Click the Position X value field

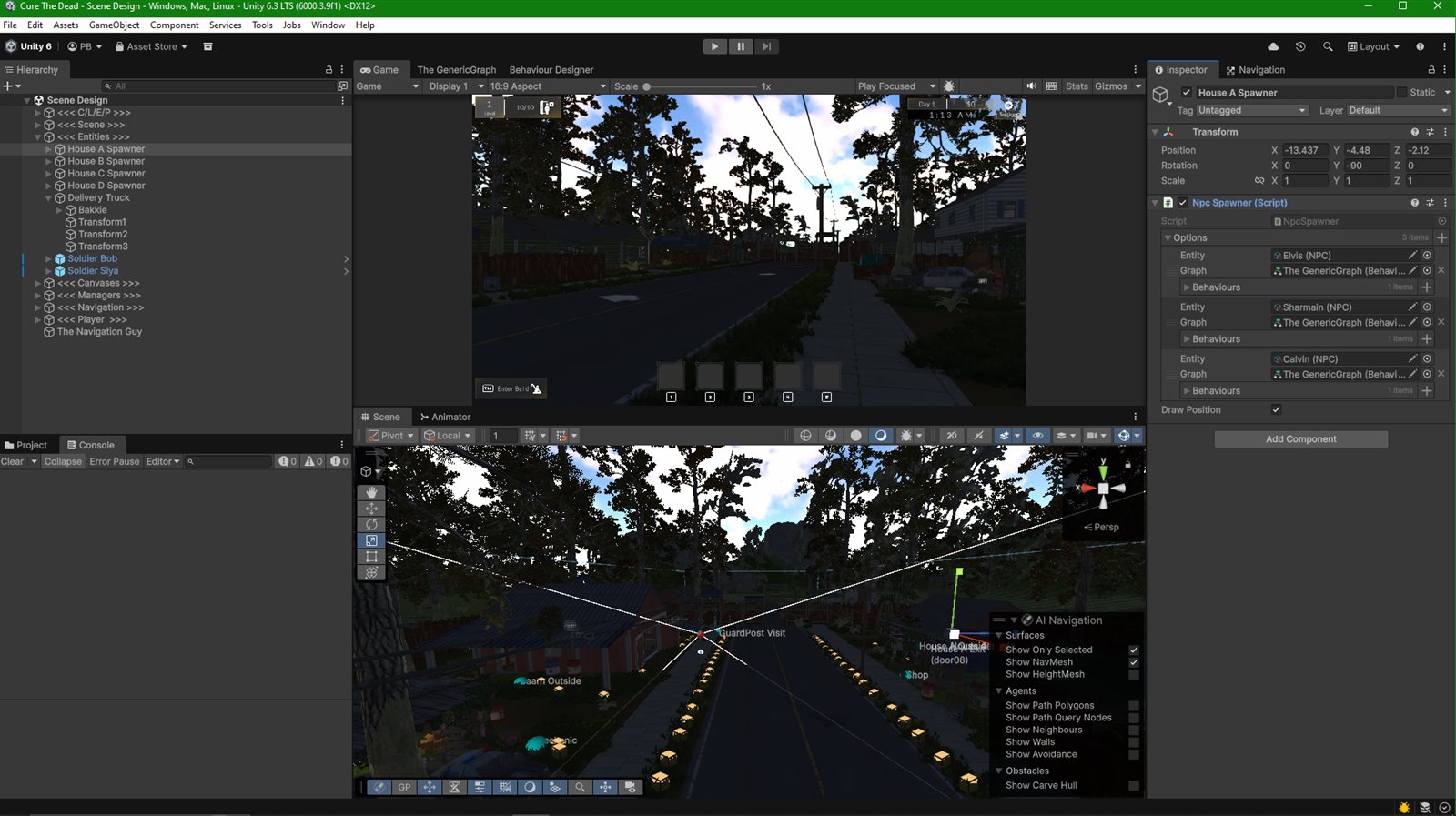(1304, 151)
